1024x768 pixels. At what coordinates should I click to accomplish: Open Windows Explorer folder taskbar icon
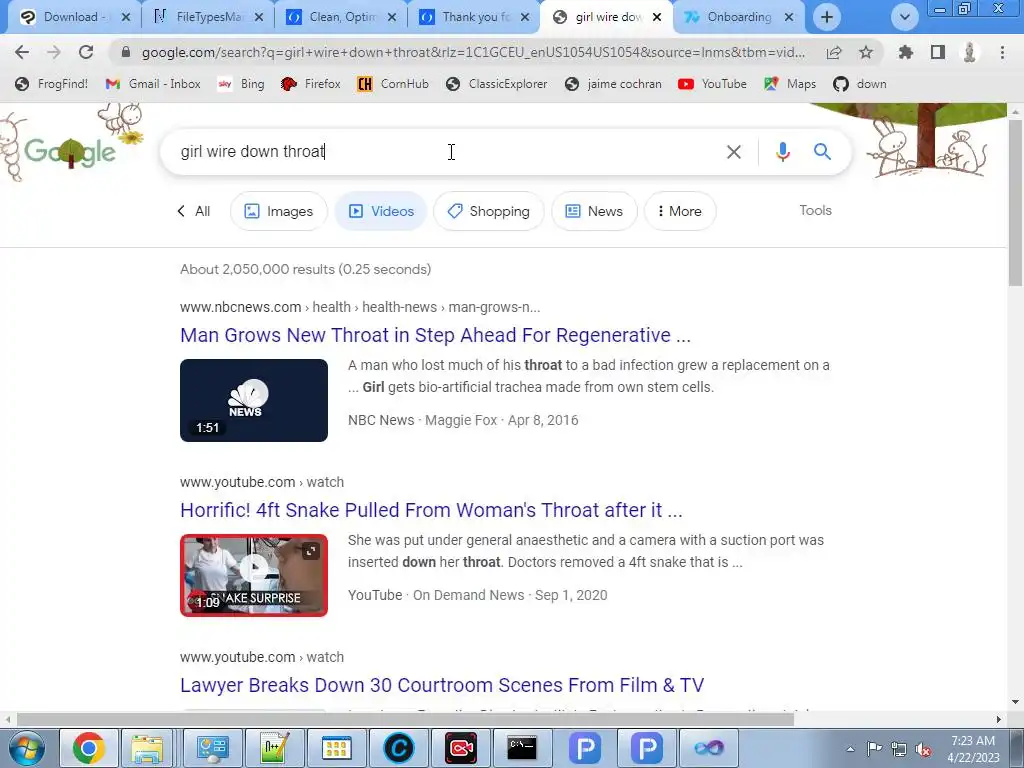[x=147, y=748]
